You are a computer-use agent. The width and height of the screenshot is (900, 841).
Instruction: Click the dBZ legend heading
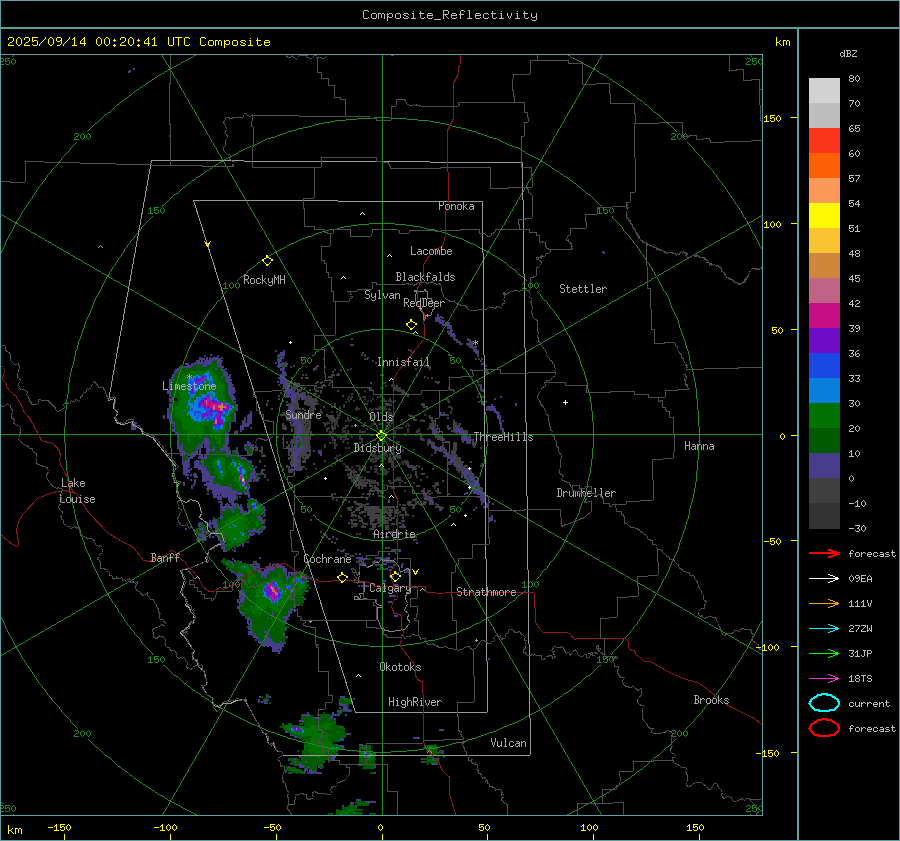tap(848, 53)
